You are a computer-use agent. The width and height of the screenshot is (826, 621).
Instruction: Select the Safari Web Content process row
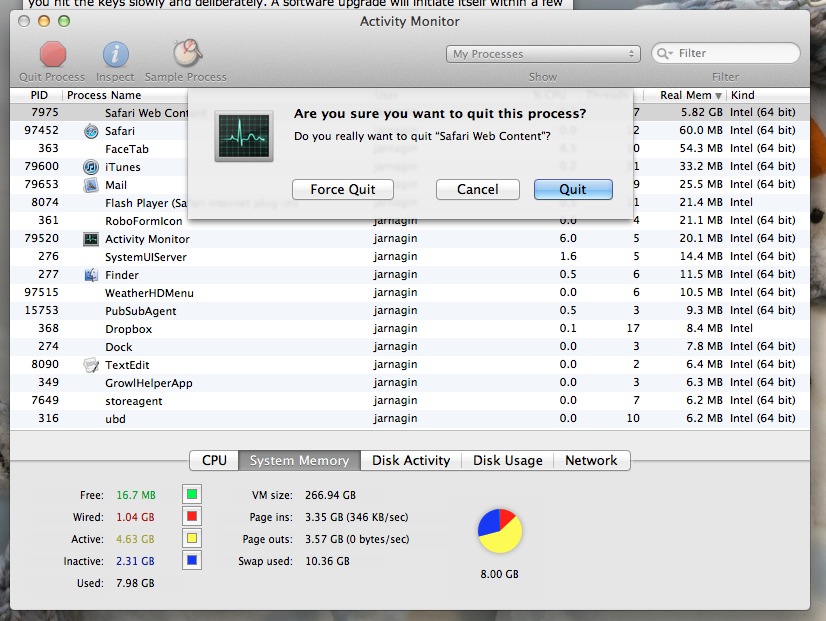coord(410,113)
